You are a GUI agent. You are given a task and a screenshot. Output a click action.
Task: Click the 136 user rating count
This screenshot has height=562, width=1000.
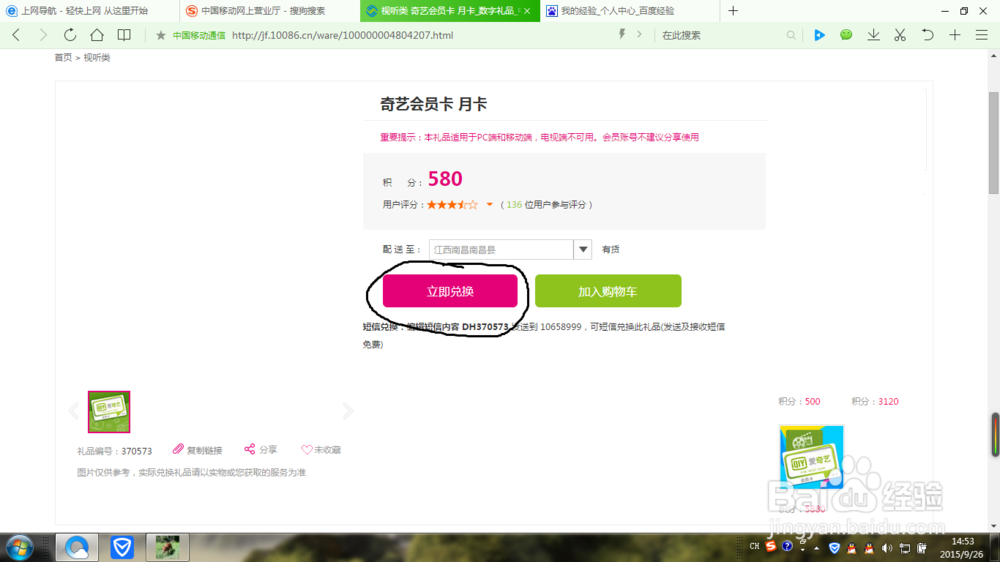[x=514, y=205]
